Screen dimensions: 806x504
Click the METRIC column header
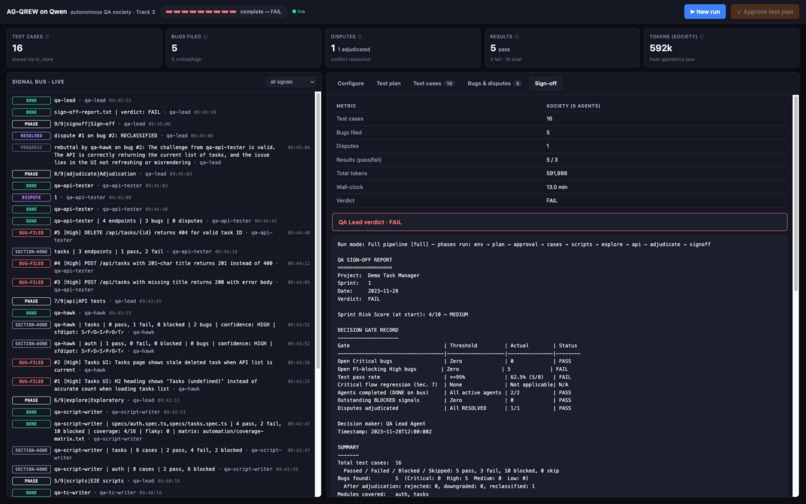pyautogui.click(x=346, y=106)
